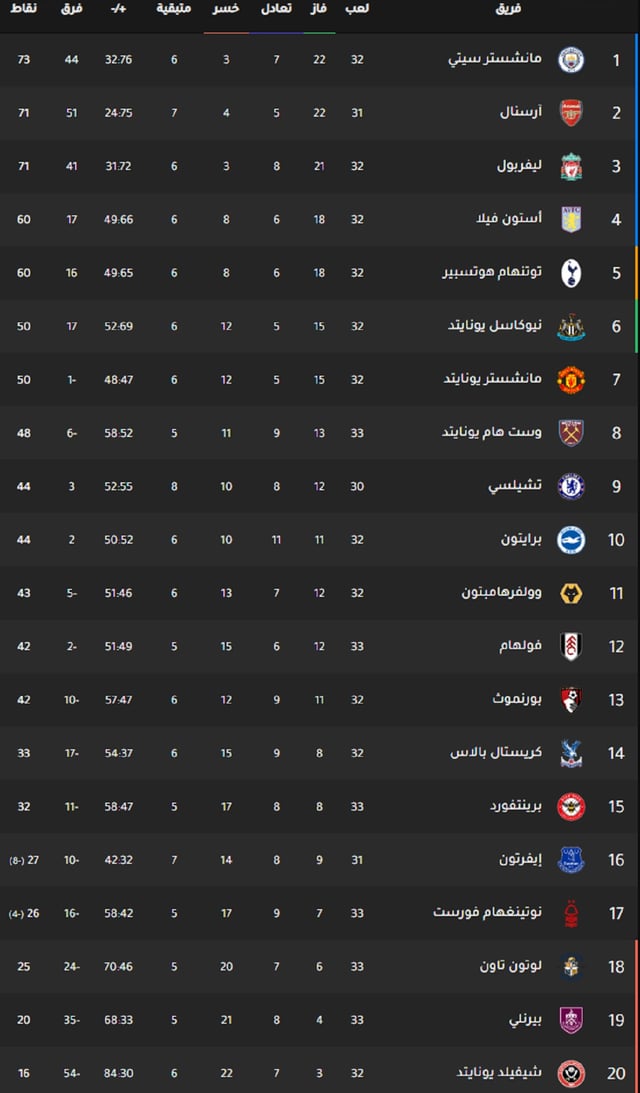Open the Wolverhampton wolf logo
The width and height of the screenshot is (640, 1093).
(x=571, y=593)
